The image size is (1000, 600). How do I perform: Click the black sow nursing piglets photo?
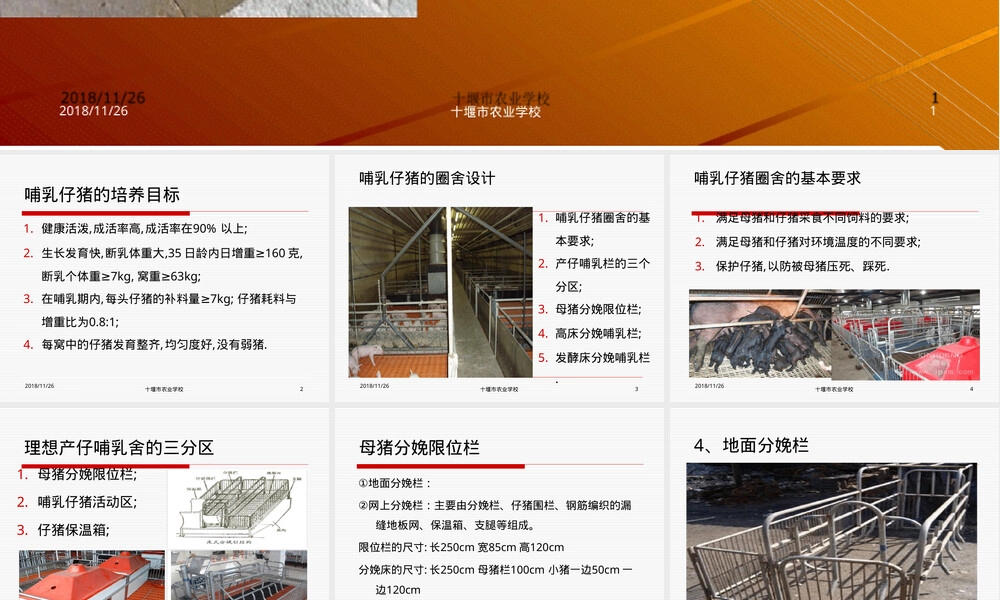click(760, 334)
